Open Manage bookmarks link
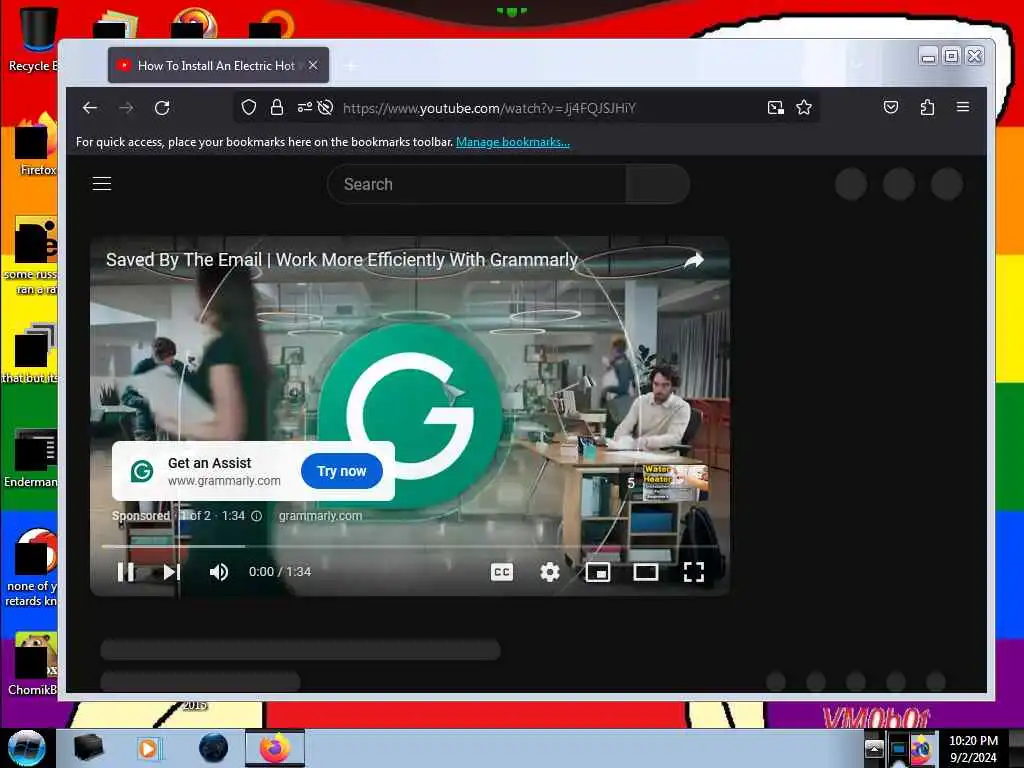Image resolution: width=1024 pixels, height=768 pixels. coord(513,142)
